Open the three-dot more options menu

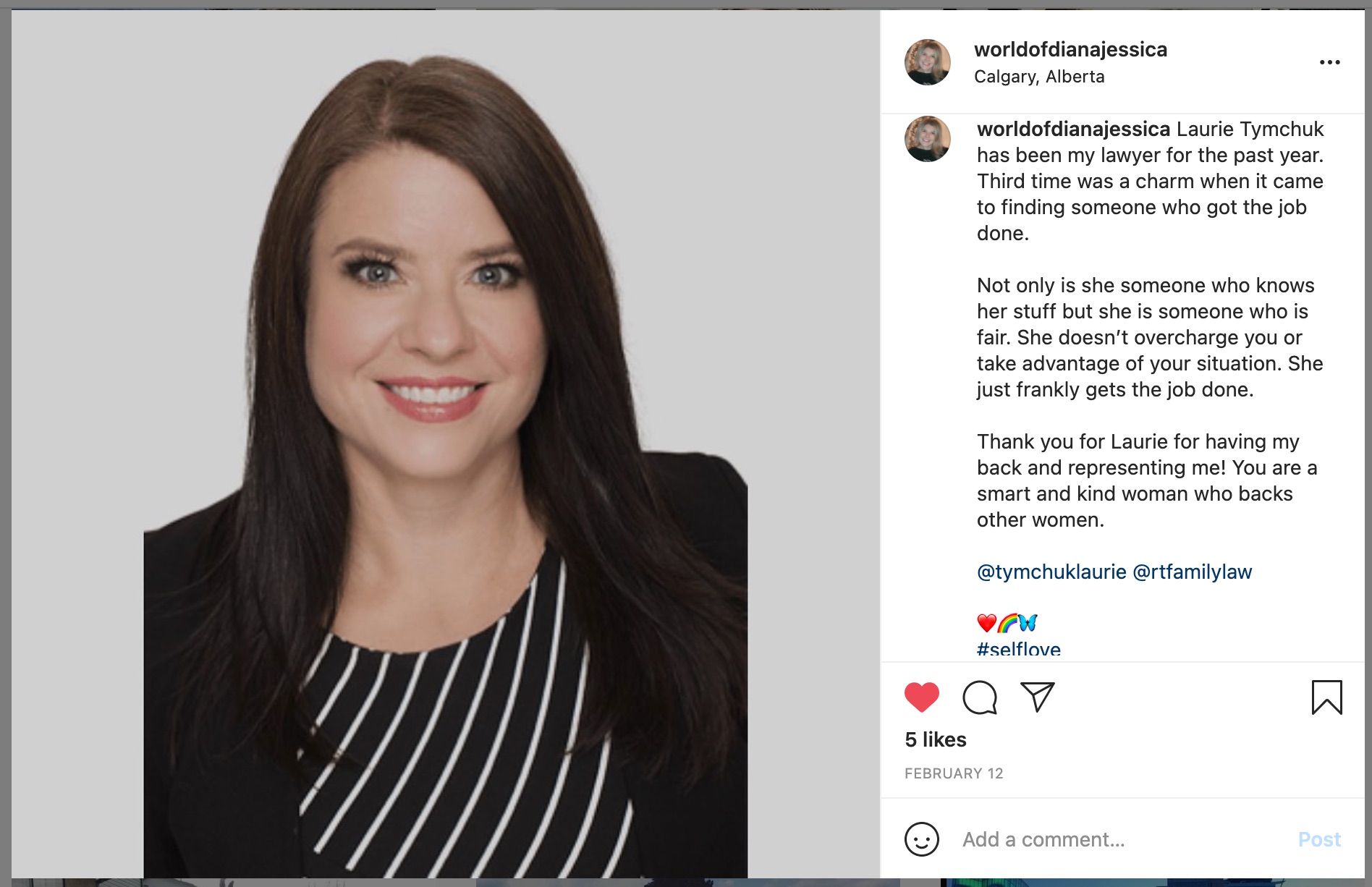coord(1329,62)
